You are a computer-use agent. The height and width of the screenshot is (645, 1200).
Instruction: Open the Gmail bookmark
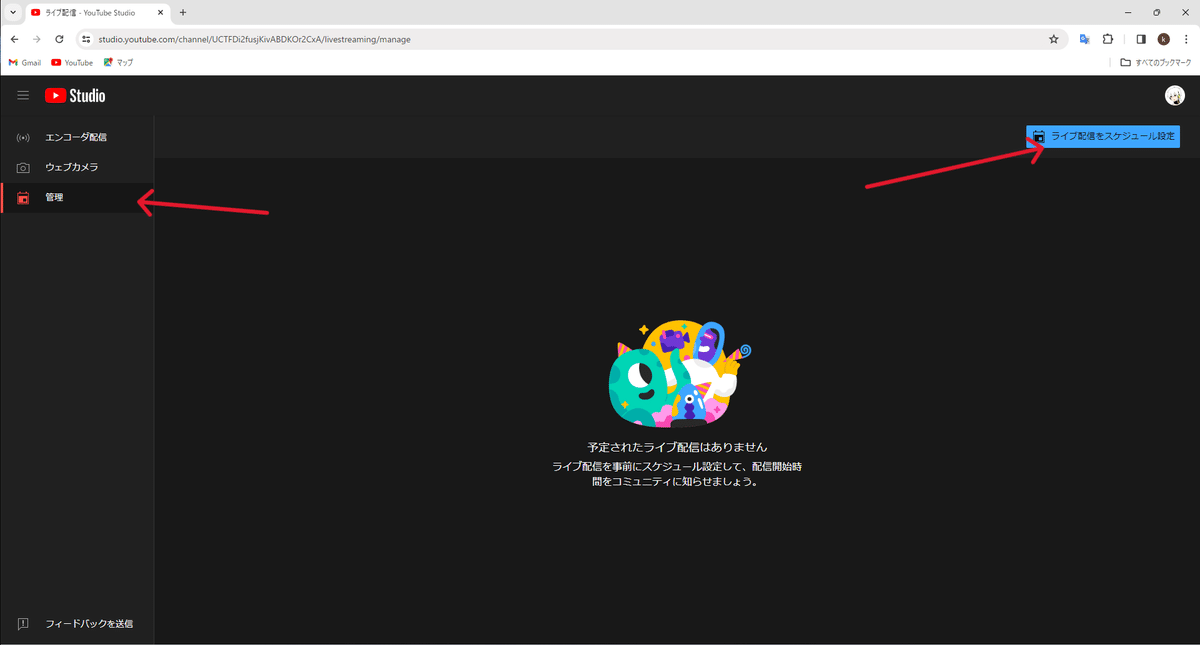click(25, 62)
